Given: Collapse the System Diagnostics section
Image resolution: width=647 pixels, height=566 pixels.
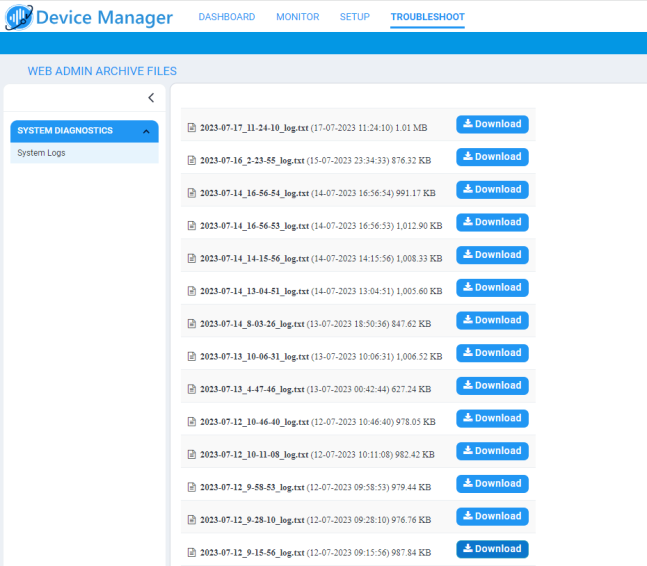Looking at the screenshot, I should (x=147, y=131).
